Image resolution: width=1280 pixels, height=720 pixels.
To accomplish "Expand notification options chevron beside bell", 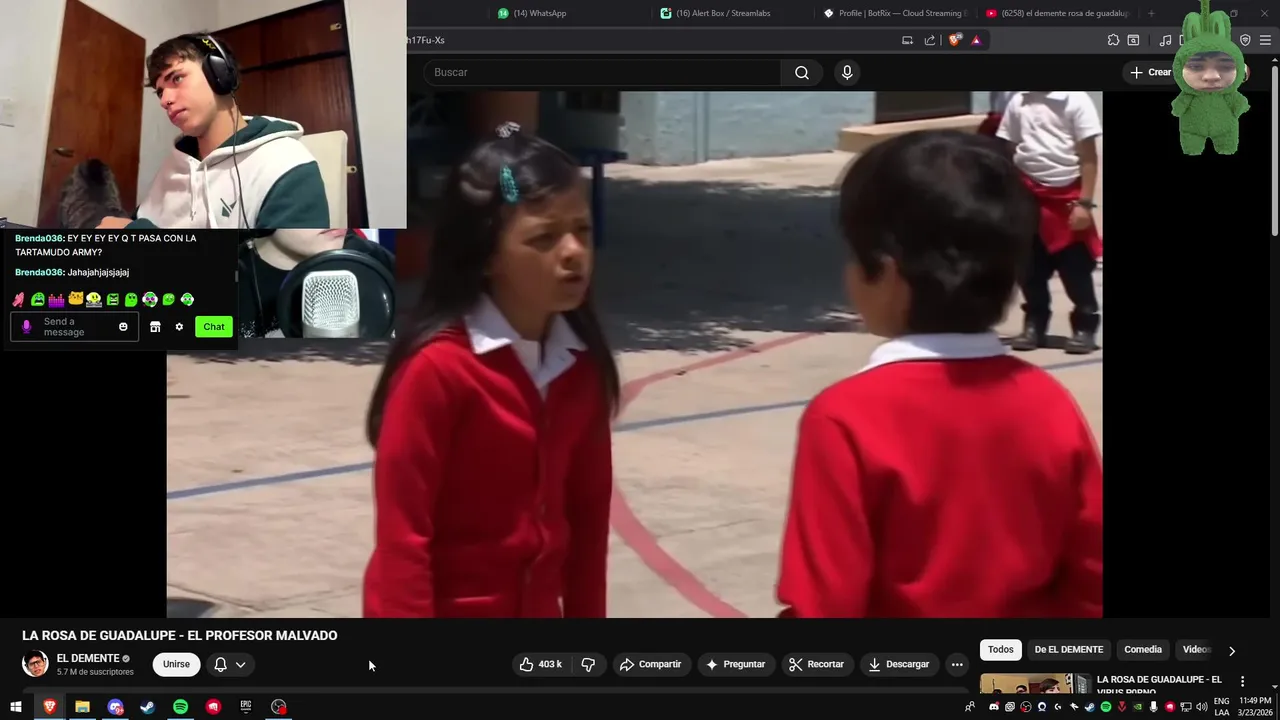I will coord(240,664).
